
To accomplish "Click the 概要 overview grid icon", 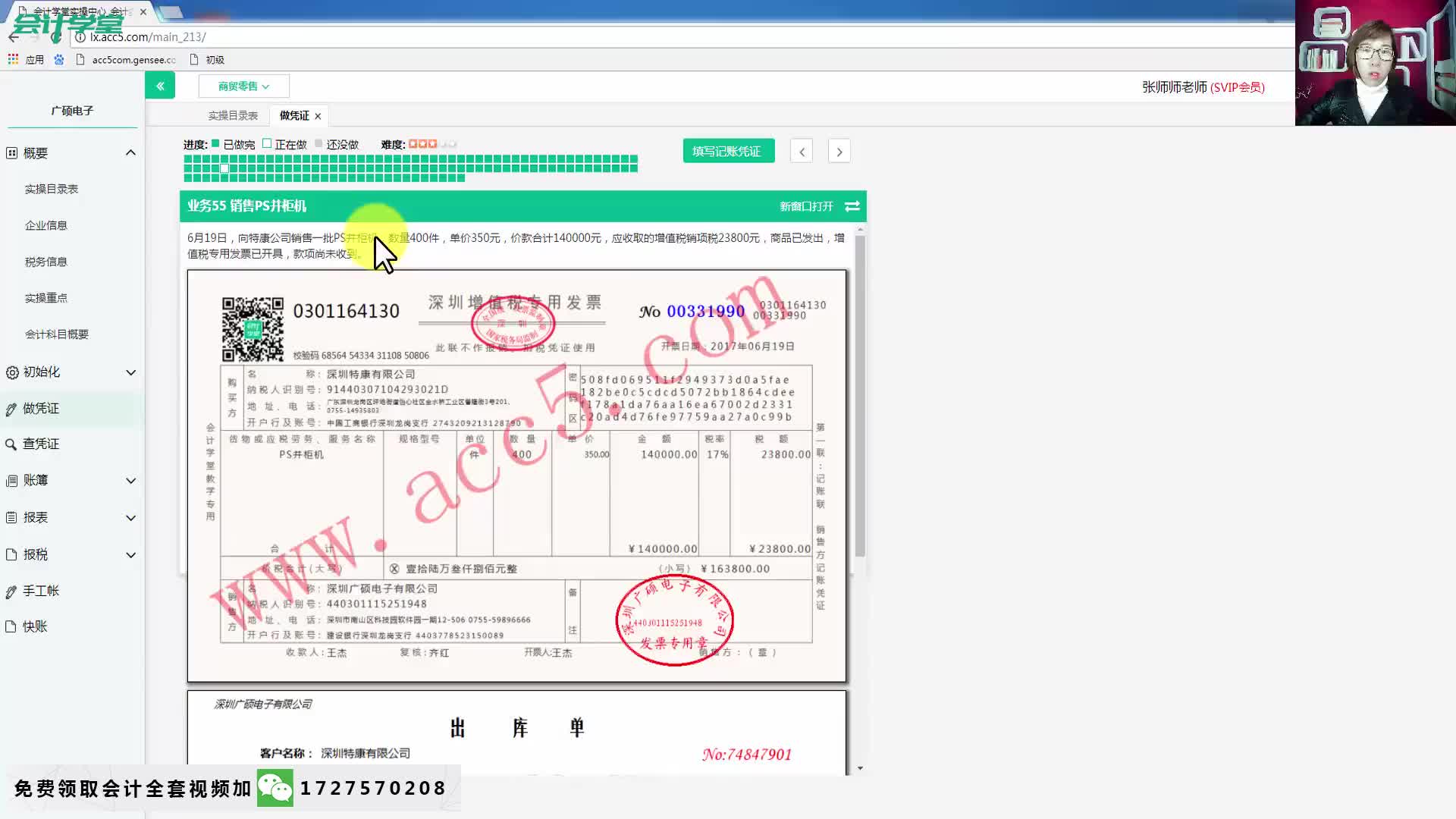I will [x=11, y=152].
